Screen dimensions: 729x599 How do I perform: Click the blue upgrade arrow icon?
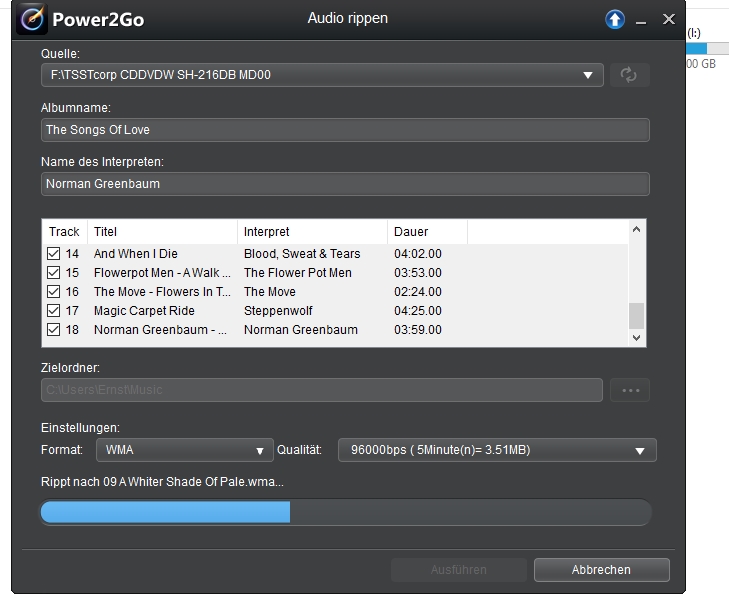pyautogui.click(x=615, y=20)
